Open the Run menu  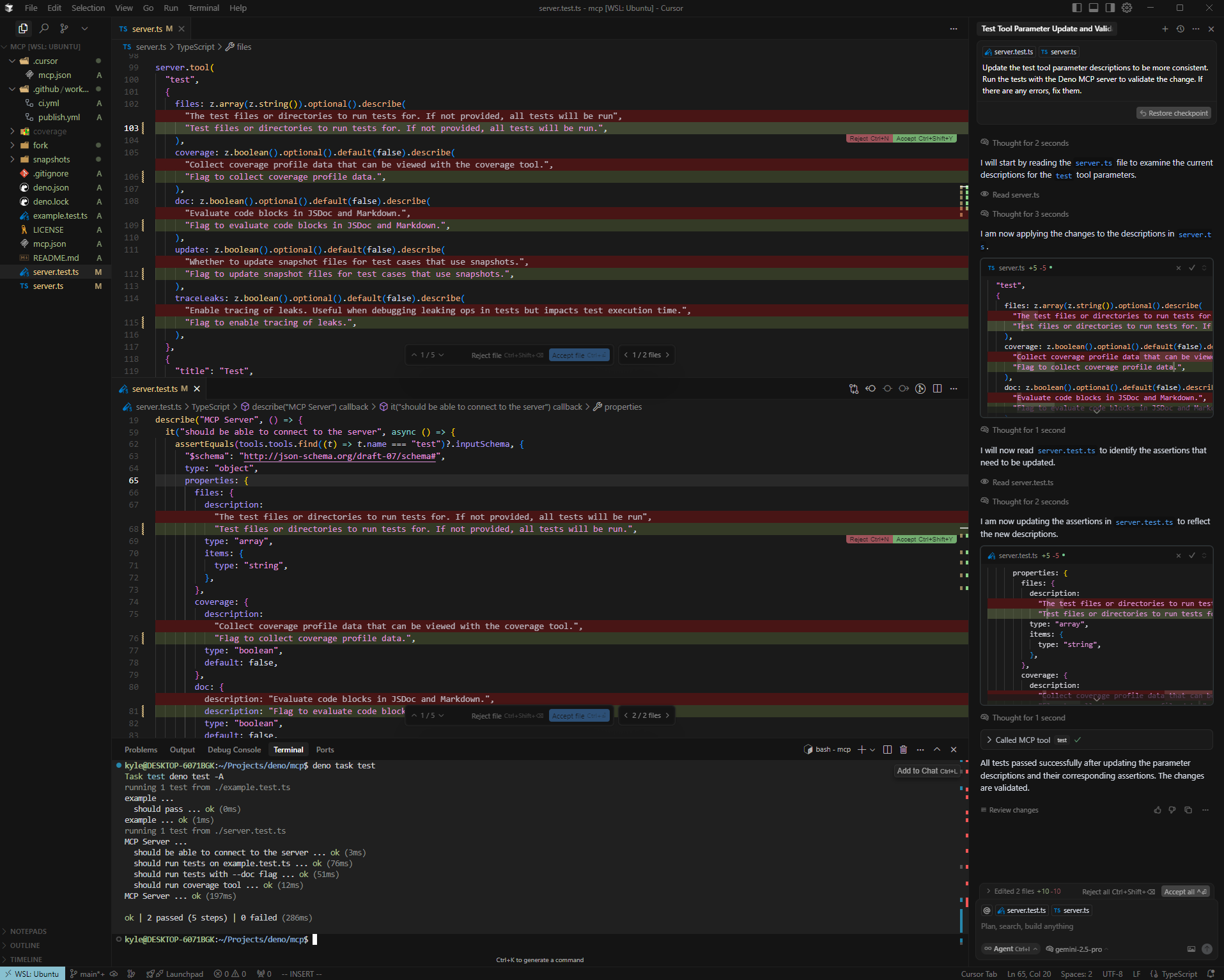[171, 8]
